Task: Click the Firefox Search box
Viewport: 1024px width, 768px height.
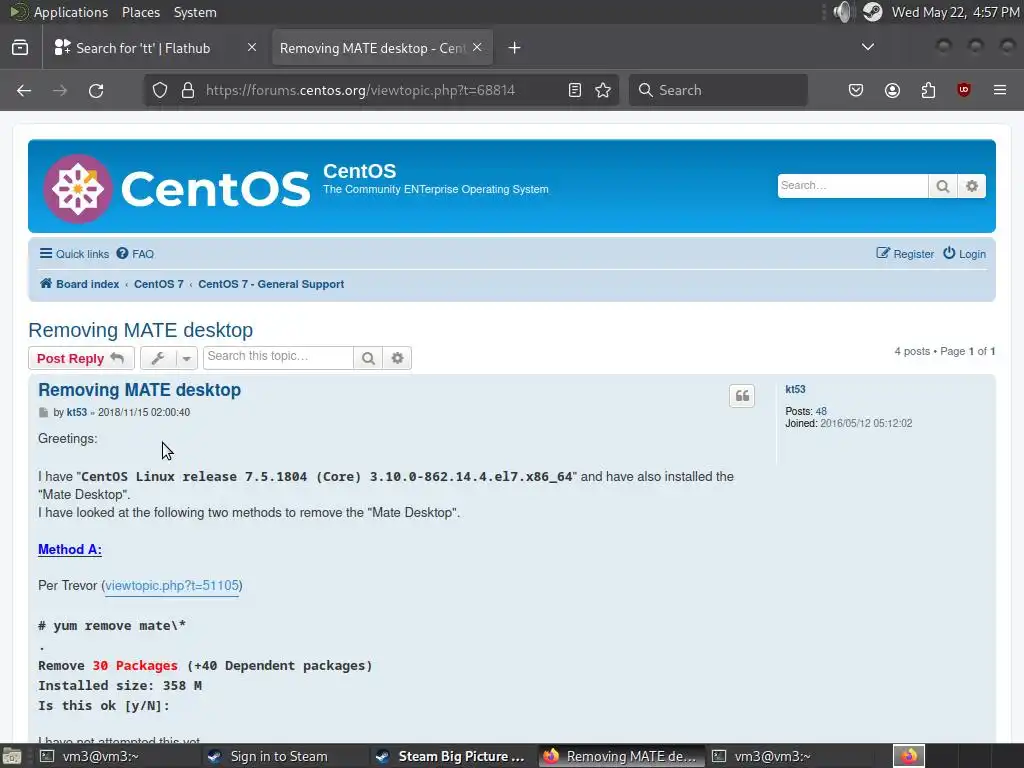Action: pos(718,90)
